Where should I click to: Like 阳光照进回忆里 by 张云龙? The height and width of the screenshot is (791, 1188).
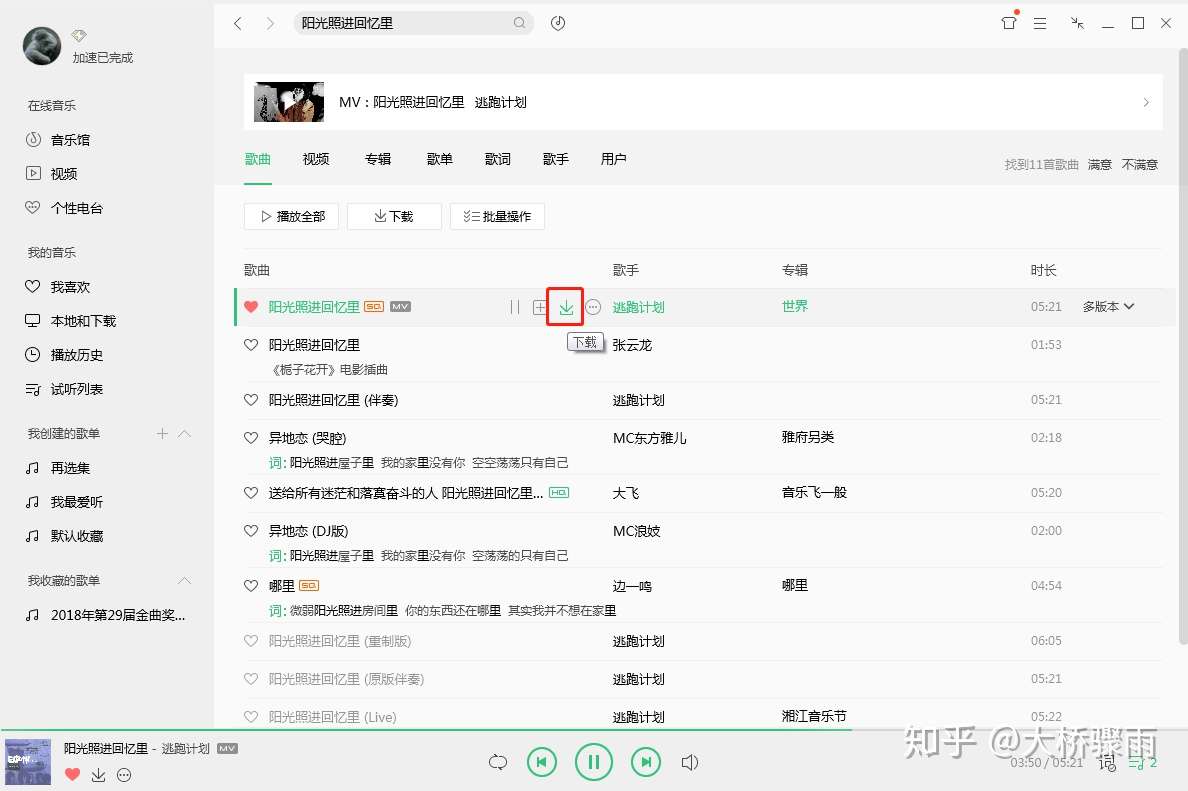[251, 345]
